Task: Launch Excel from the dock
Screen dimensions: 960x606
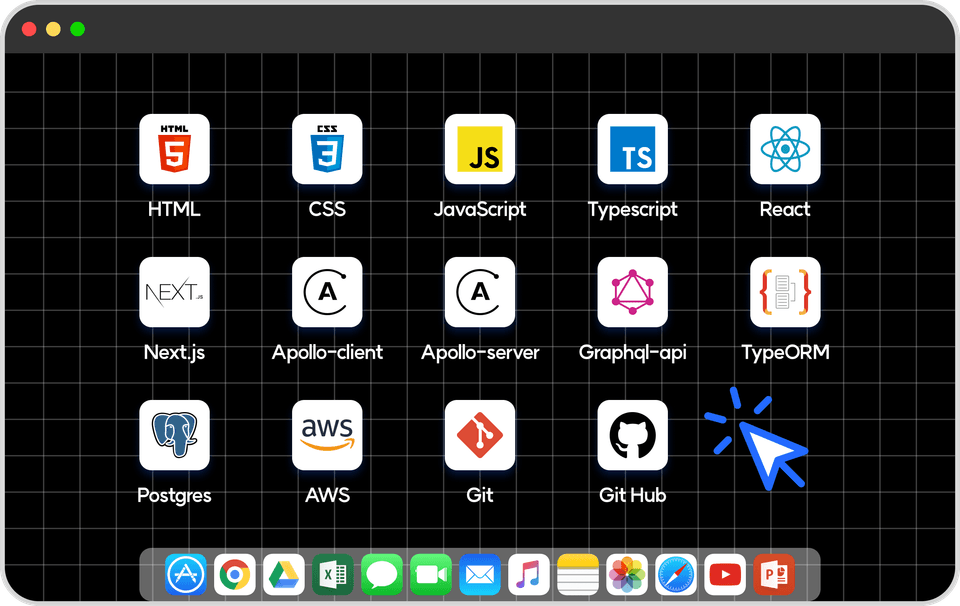Action: point(332,575)
